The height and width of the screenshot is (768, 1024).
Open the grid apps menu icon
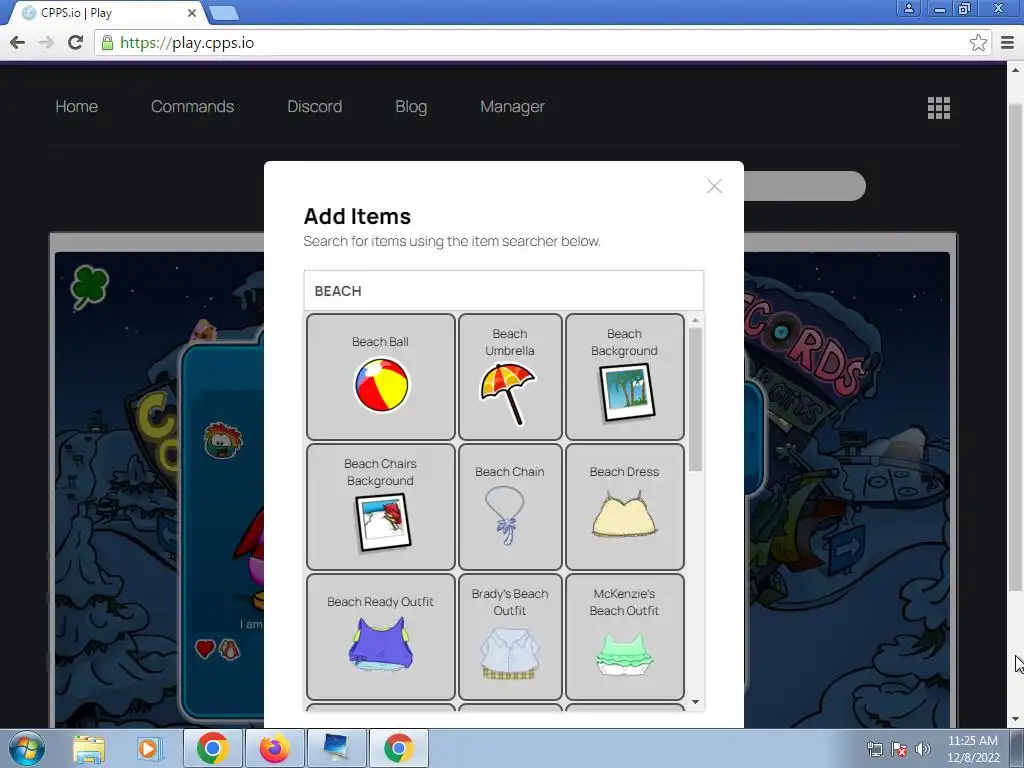tap(938, 108)
